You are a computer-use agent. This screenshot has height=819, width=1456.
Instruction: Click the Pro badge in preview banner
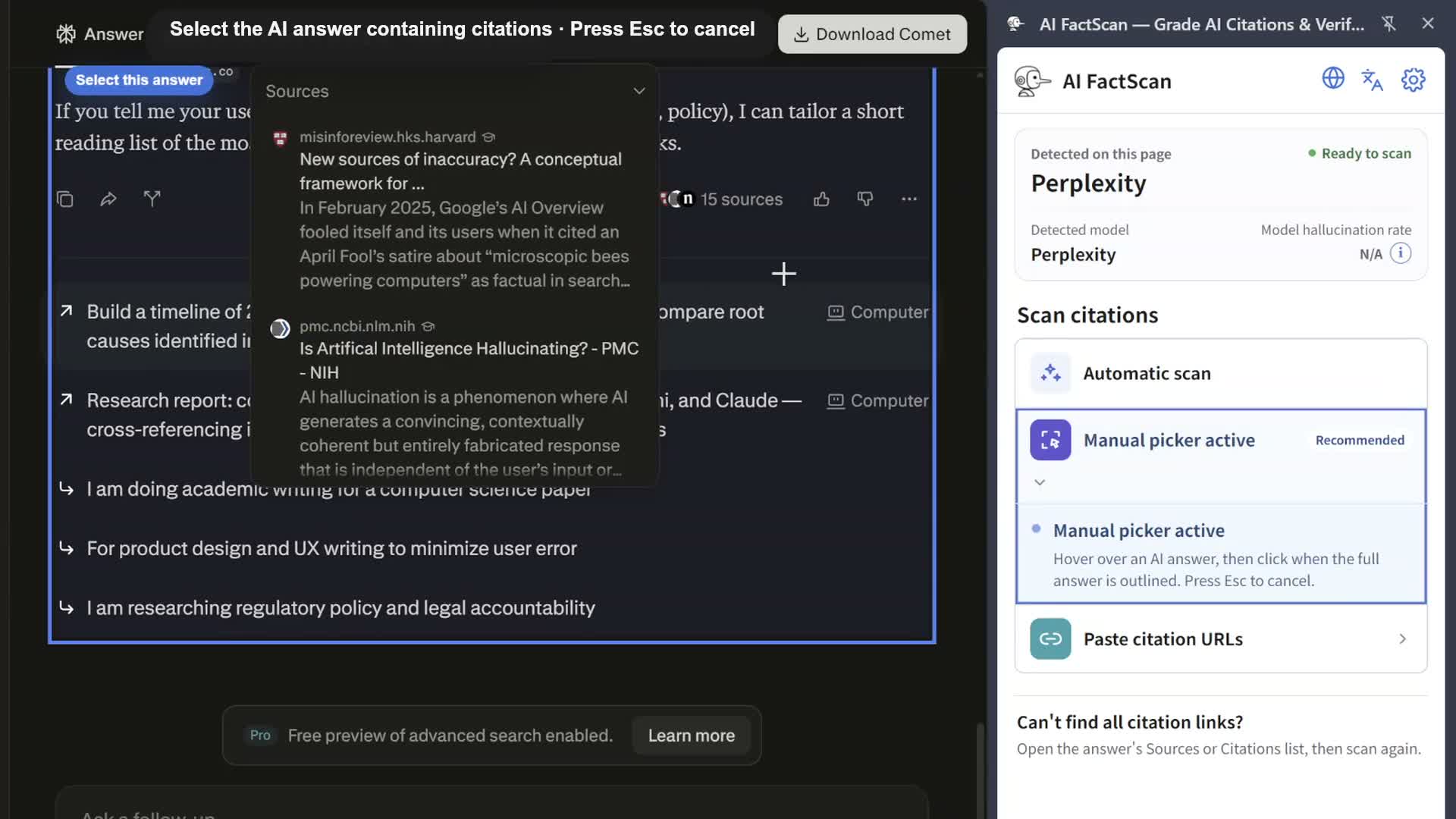260,736
